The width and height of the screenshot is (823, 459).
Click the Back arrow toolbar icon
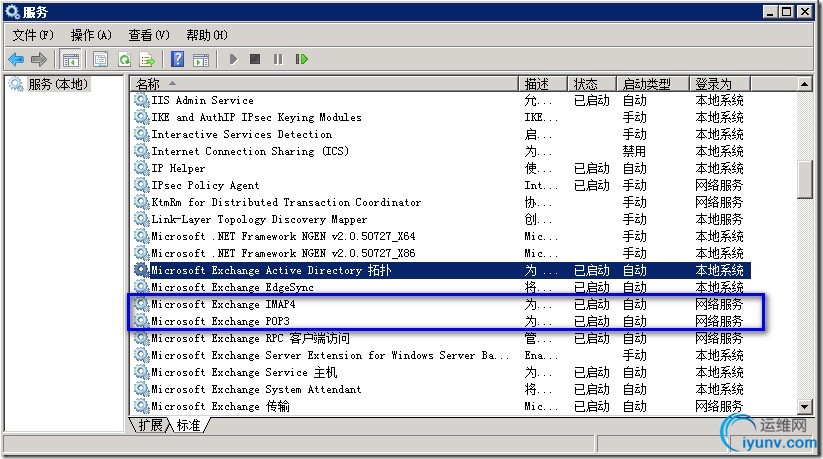[16, 59]
